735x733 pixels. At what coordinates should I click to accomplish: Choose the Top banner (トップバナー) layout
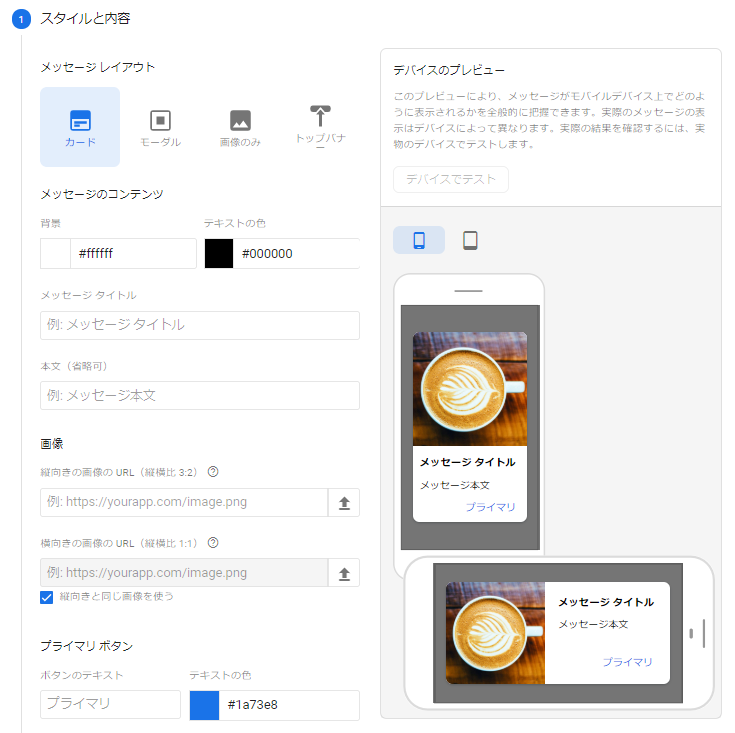(x=320, y=127)
